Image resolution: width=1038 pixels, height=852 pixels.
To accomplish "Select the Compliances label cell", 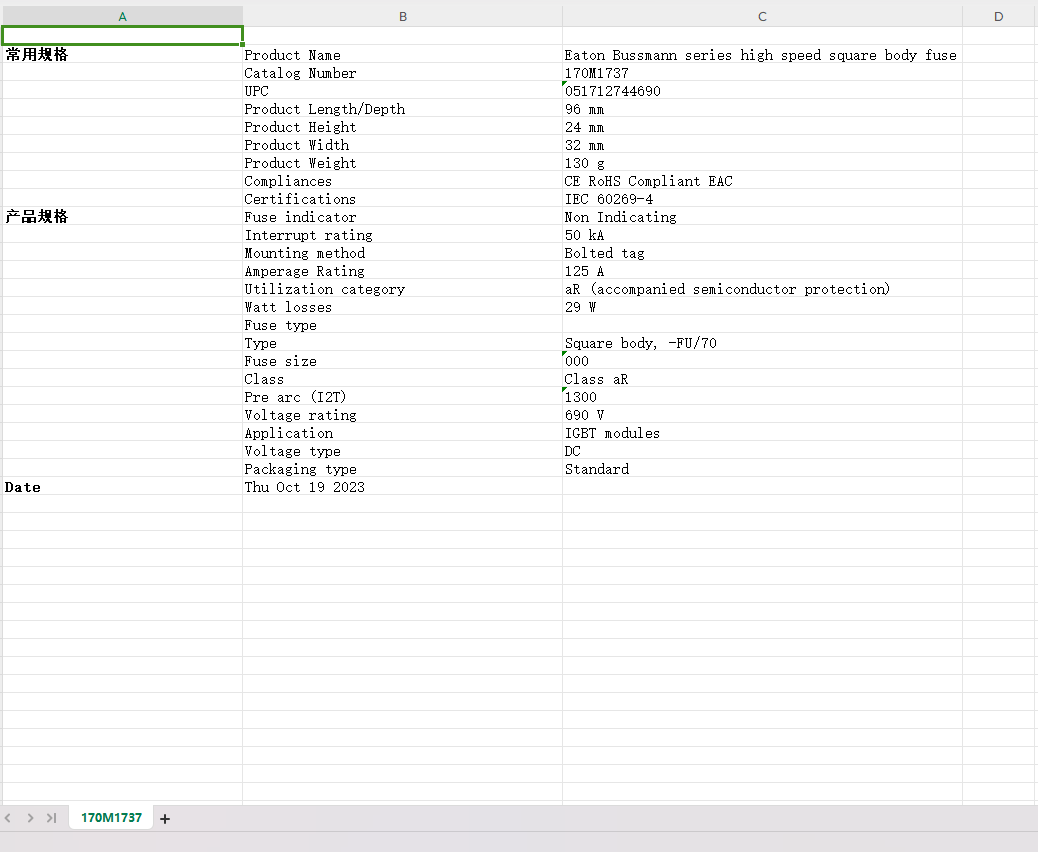I will pyautogui.click(x=402, y=181).
